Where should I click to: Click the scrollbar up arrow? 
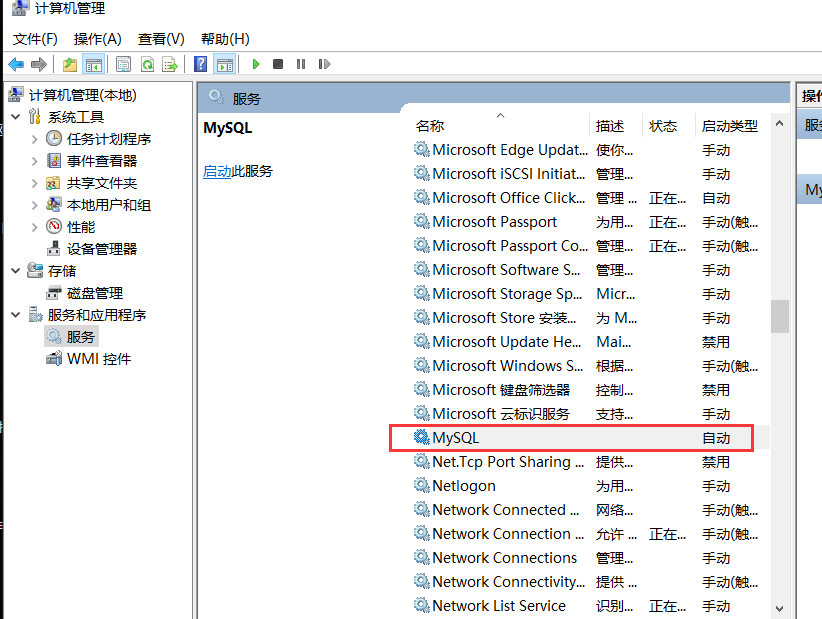(780, 124)
